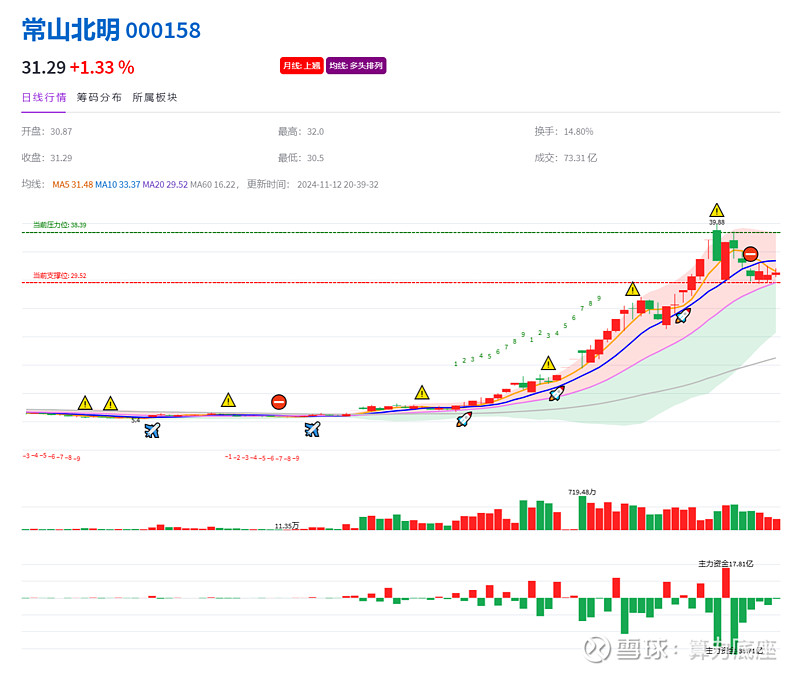800x674 pixels.
Task: Click the 11.35万 volume label
Action: [x=287, y=526]
